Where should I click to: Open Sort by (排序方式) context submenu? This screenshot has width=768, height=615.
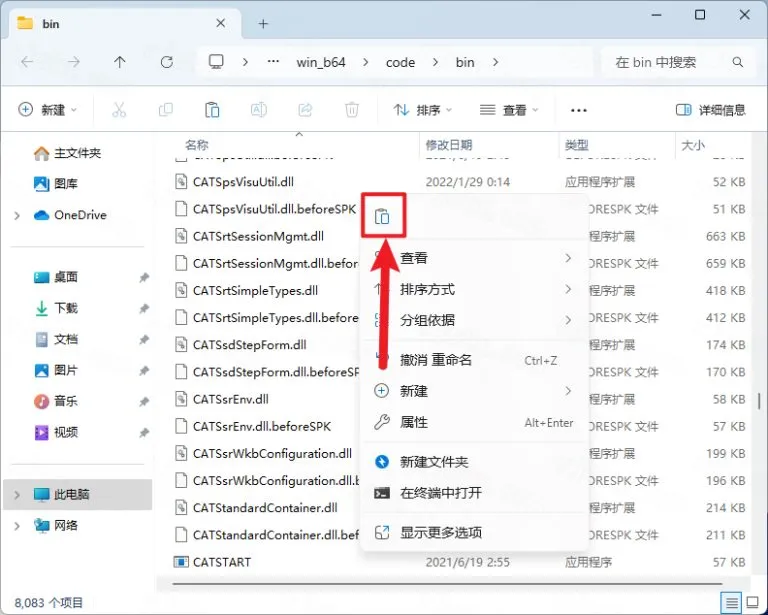[474, 289]
